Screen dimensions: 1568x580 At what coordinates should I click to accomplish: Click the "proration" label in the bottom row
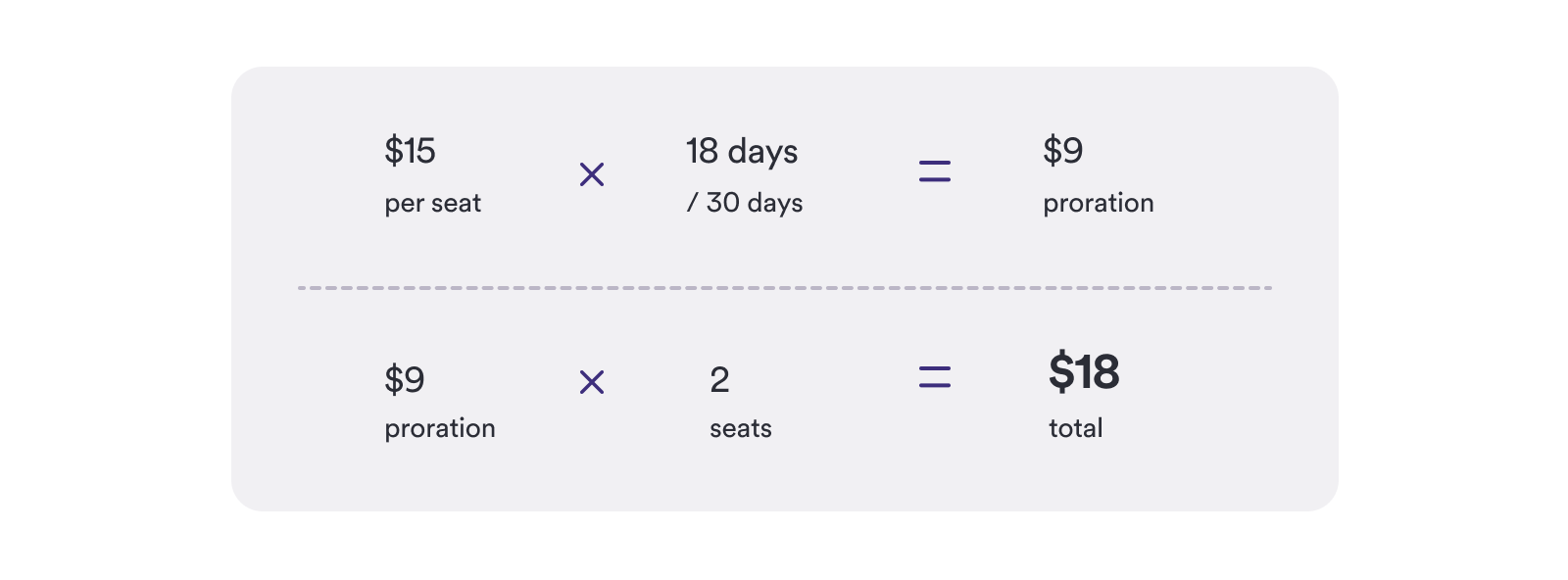click(440, 429)
